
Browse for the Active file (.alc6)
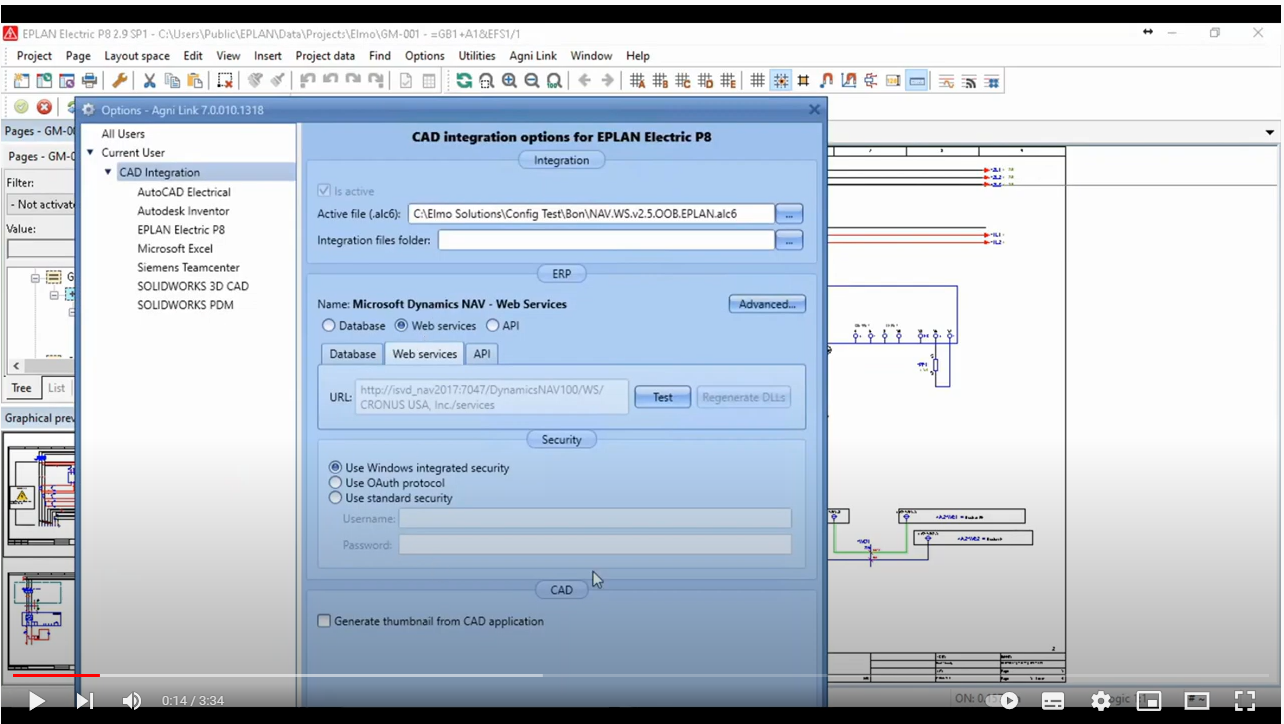pyautogui.click(x=789, y=214)
